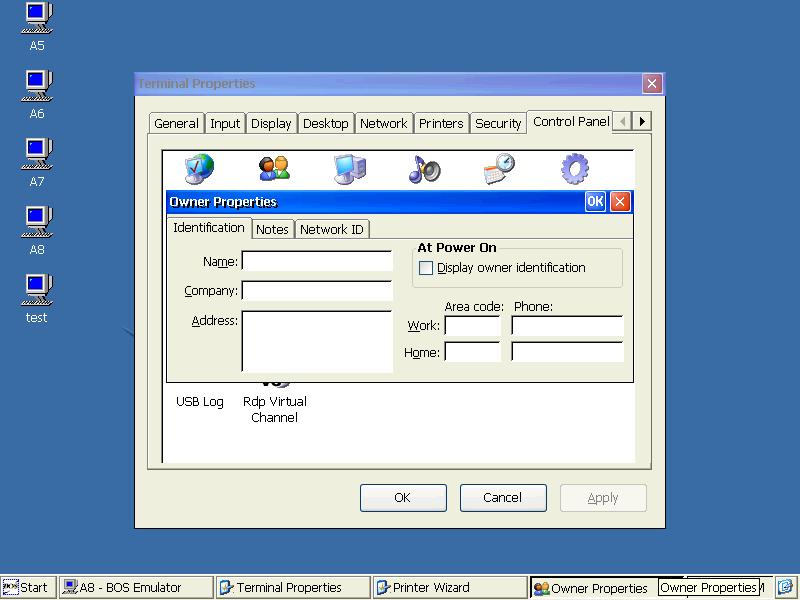Open the globe with checkmark control panel icon
800x600 pixels.
tap(199, 168)
